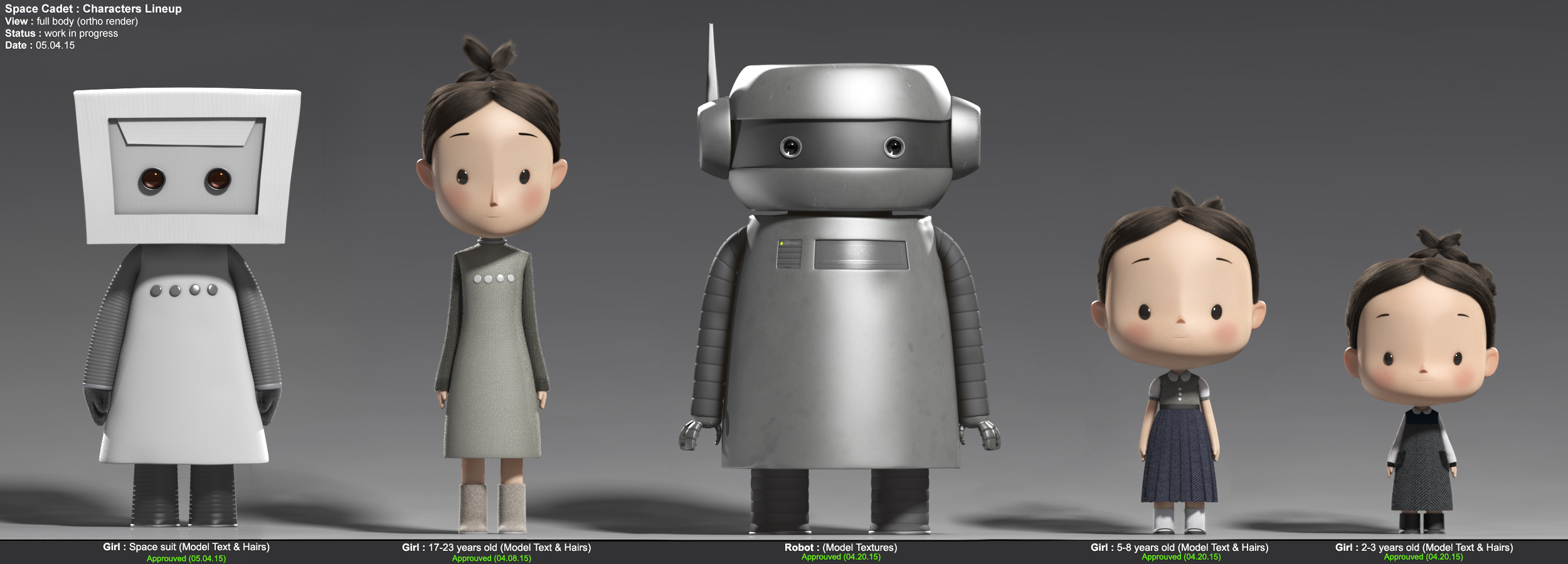Select the Girl 2-3 years old caption

[1424, 548]
